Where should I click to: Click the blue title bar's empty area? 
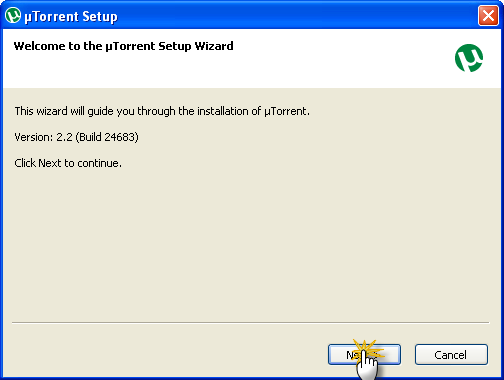297,15
